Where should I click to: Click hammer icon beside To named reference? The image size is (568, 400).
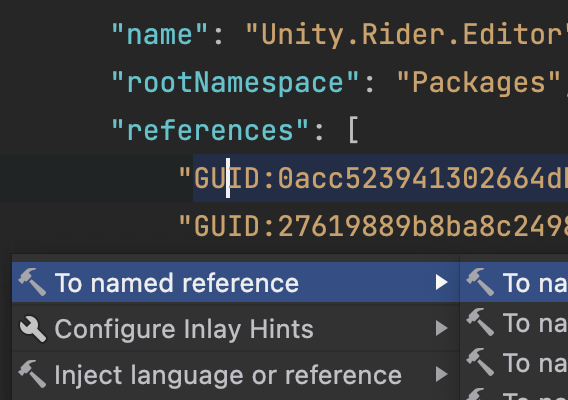(x=32, y=282)
